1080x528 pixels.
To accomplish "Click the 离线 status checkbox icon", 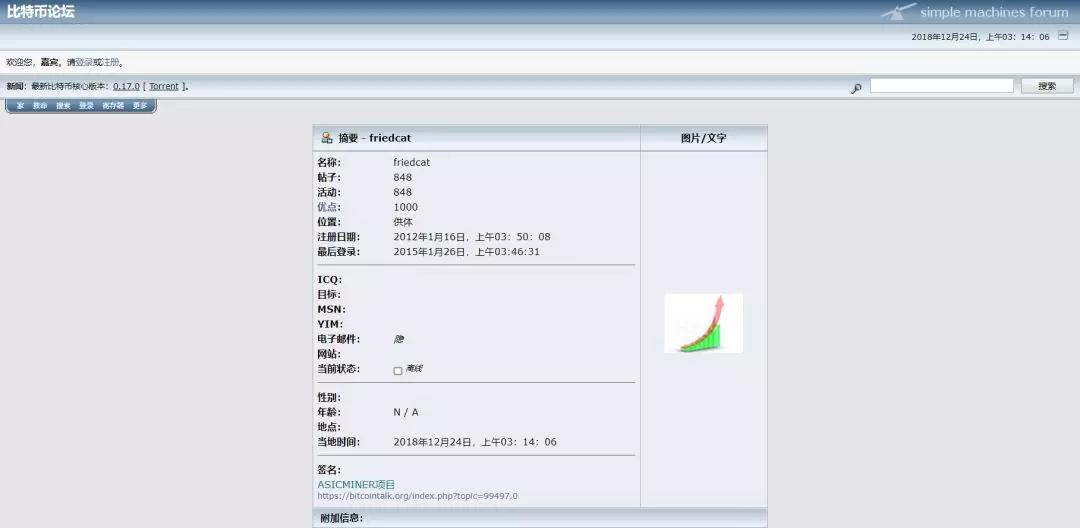I will (398, 370).
